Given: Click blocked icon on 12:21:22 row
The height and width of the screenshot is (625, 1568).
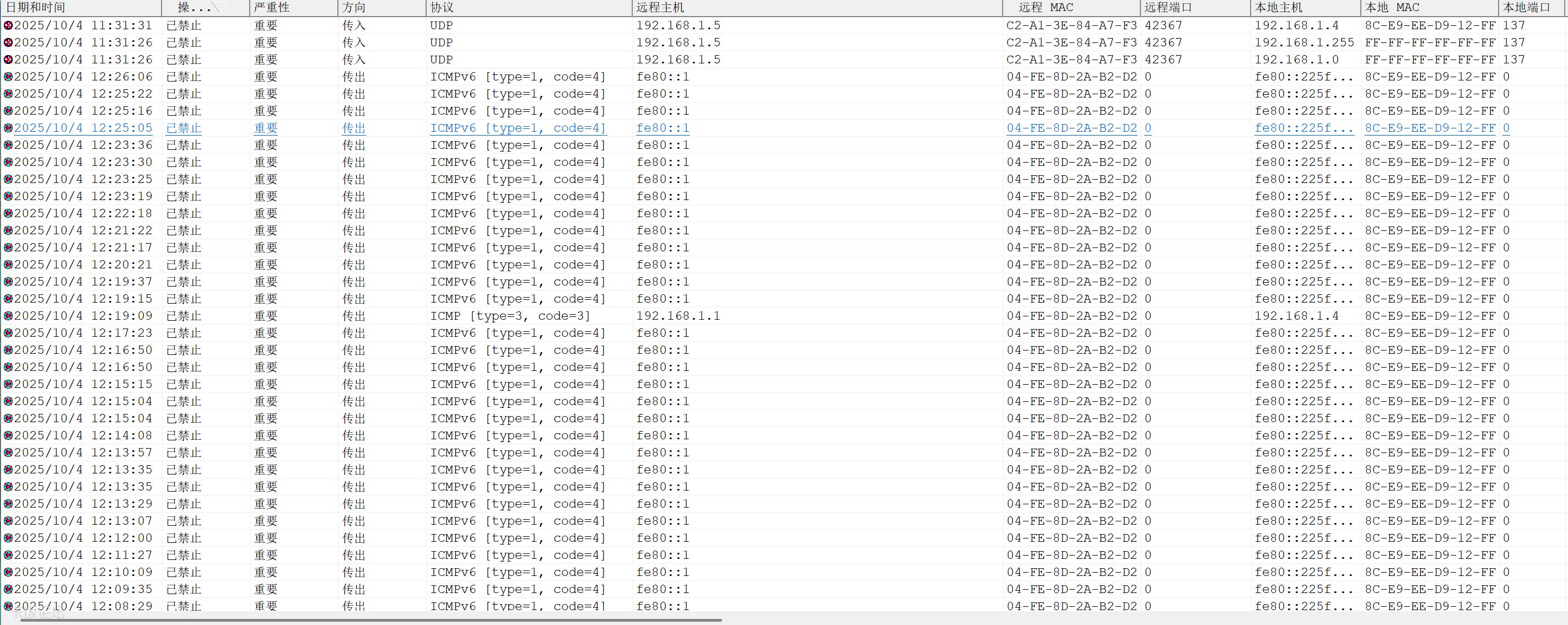Looking at the screenshot, I should coord(8,230).
